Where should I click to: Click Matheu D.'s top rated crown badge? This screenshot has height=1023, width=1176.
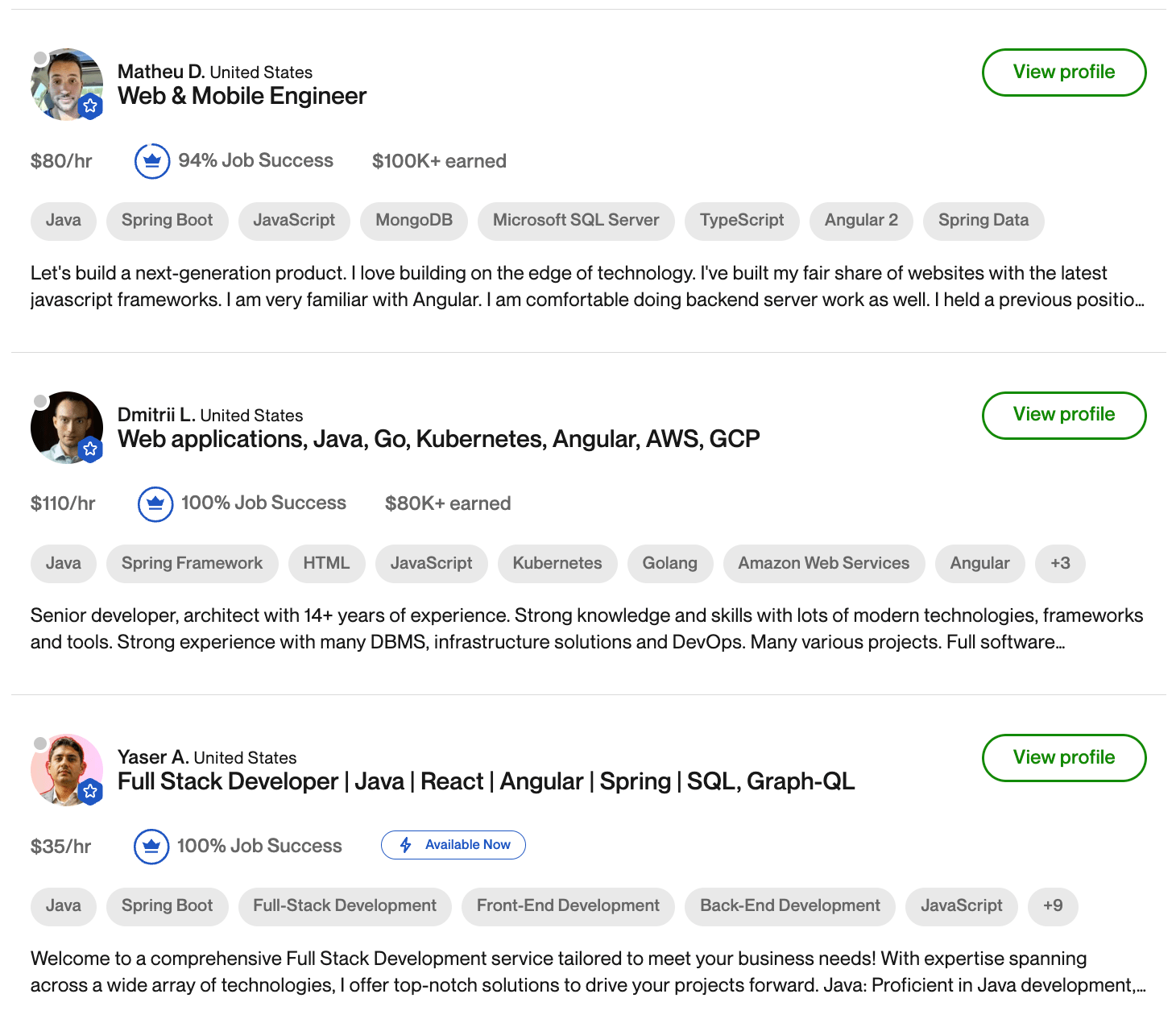[151, 161]
